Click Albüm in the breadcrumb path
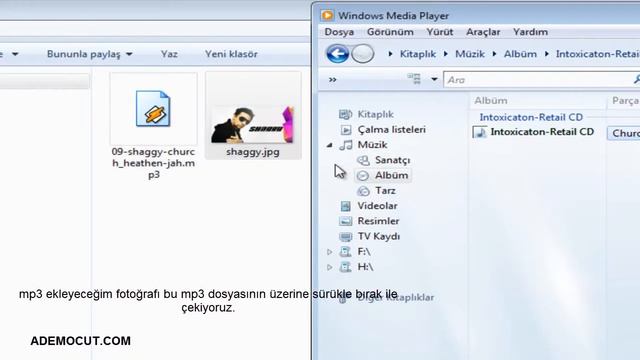 coord(520,54)
